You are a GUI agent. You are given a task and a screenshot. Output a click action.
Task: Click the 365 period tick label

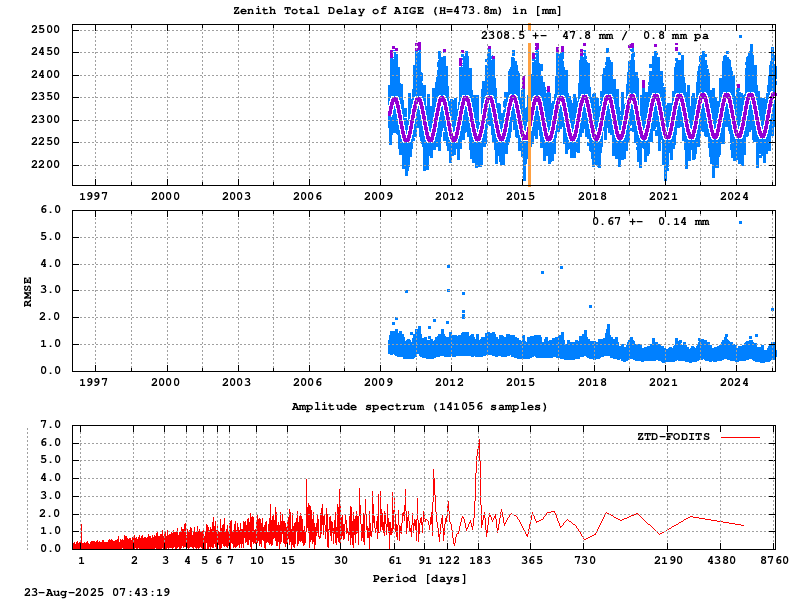click(532, 561)
